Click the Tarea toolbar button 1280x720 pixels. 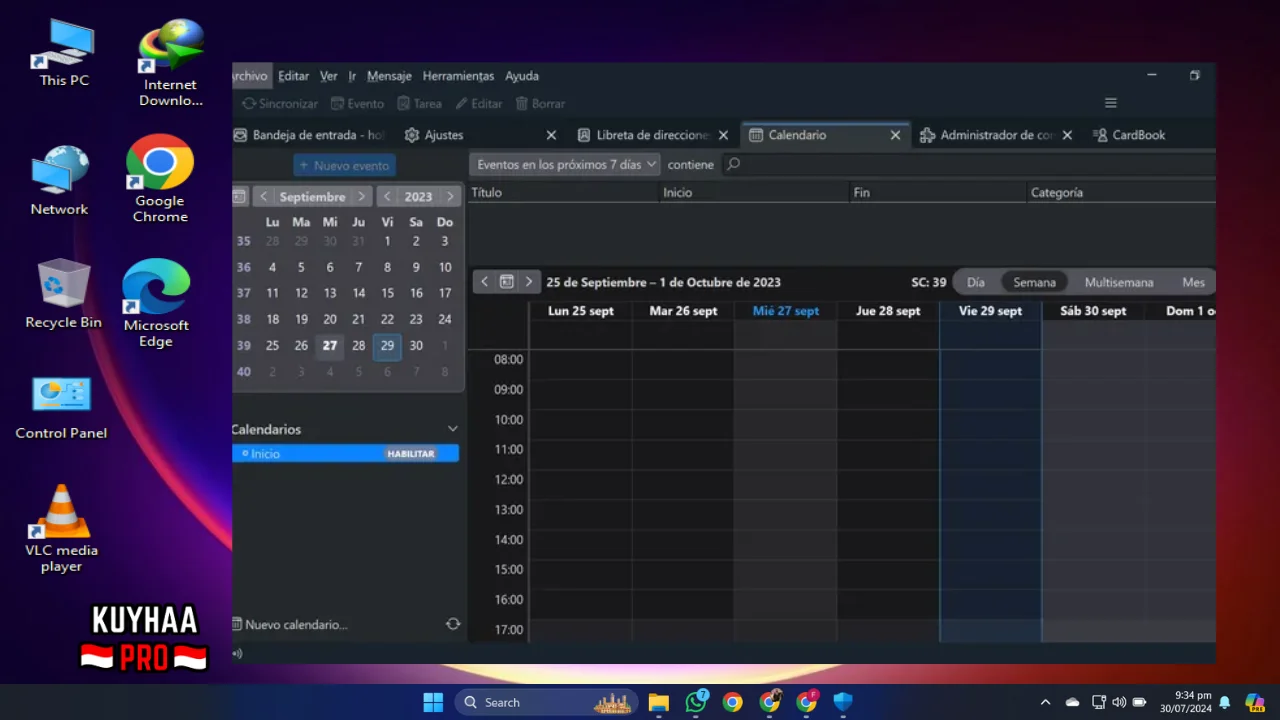(x=419, y=104)
